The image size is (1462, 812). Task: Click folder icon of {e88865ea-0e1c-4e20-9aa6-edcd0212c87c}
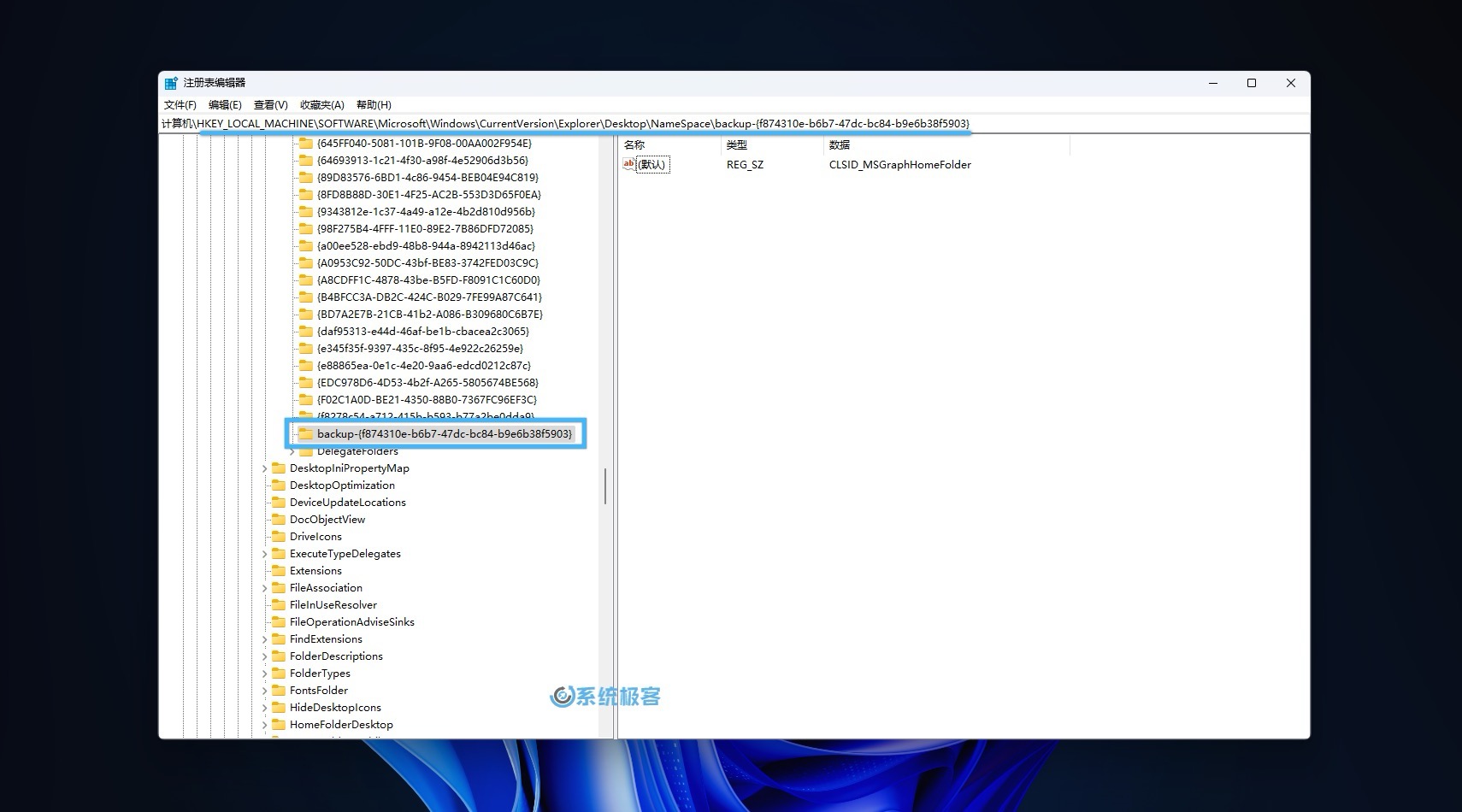pos(305,366)
